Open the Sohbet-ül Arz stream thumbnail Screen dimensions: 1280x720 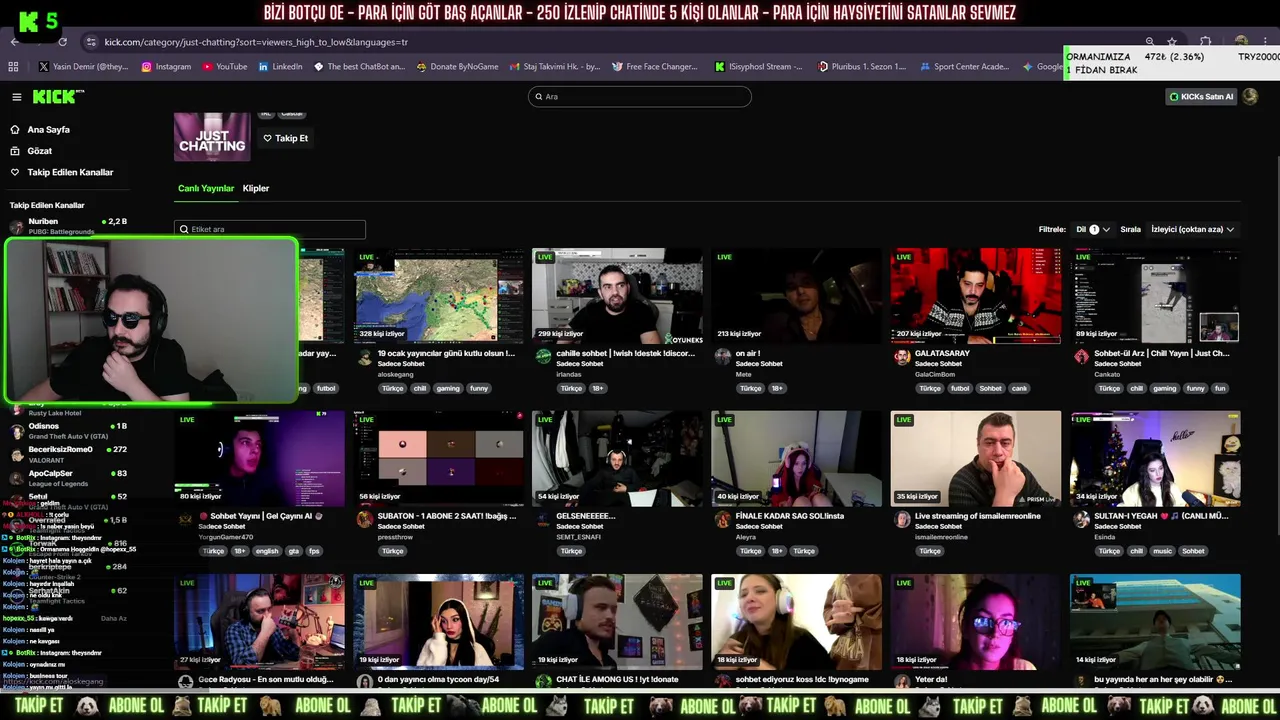pyautogui.click(x=1155, y=296)
